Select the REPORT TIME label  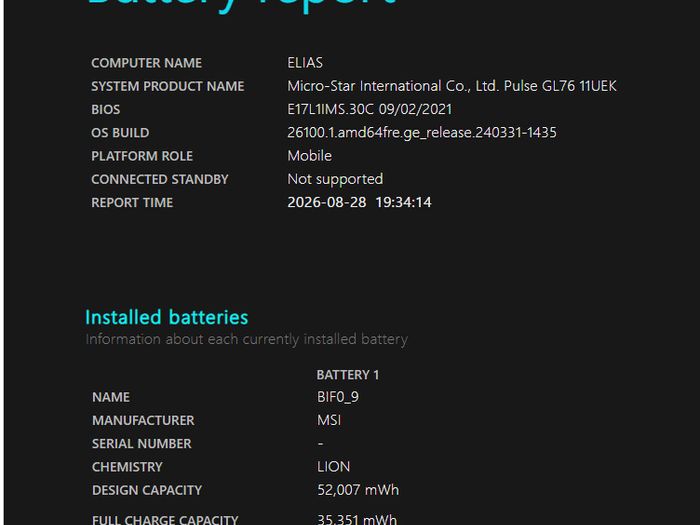click(132, 202)
